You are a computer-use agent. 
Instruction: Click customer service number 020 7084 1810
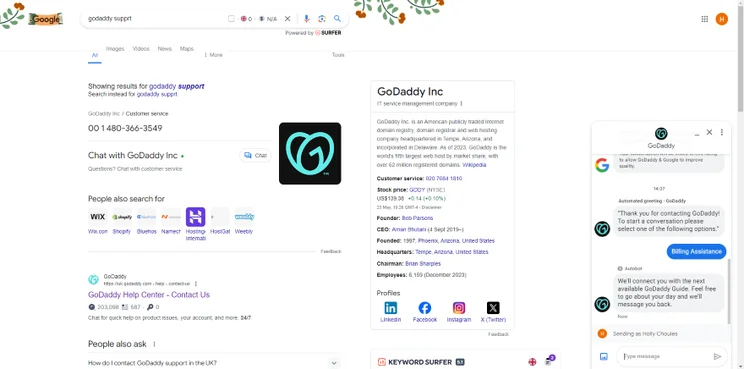[x=444, y=178]
